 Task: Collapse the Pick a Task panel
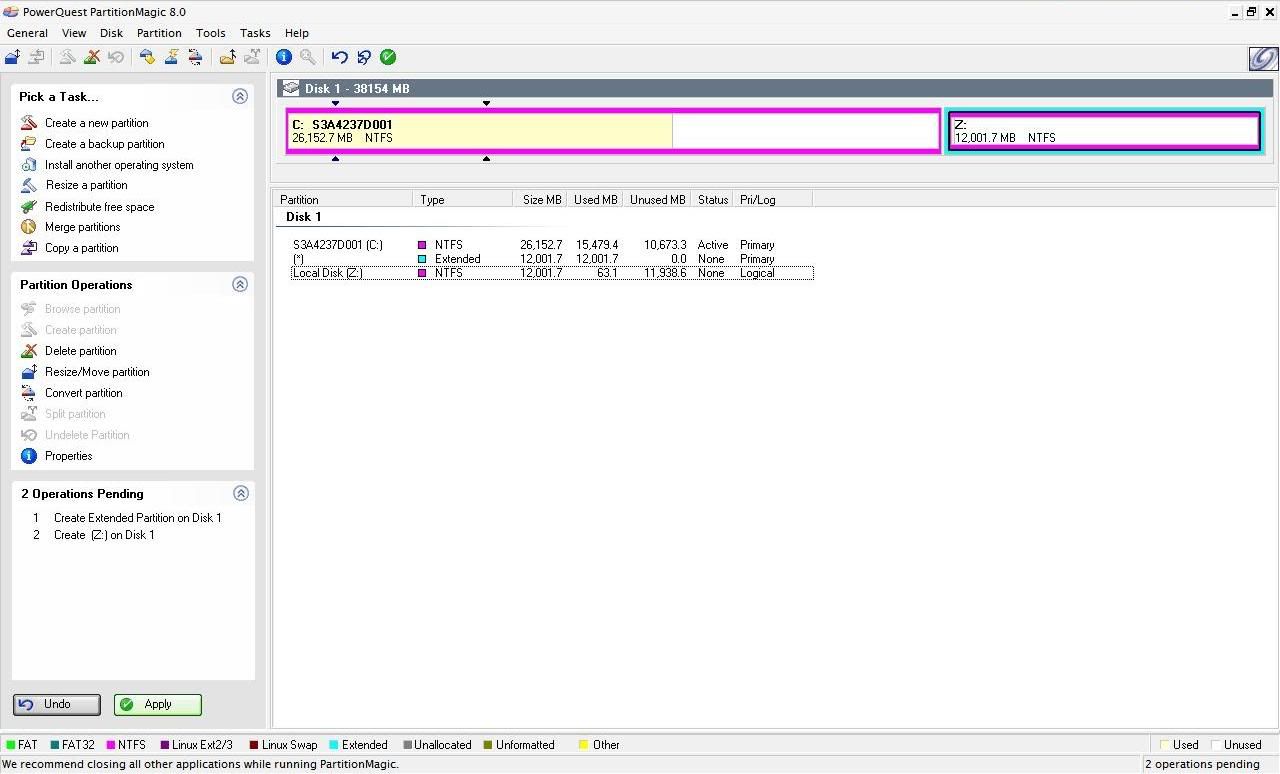pos(240,97)
